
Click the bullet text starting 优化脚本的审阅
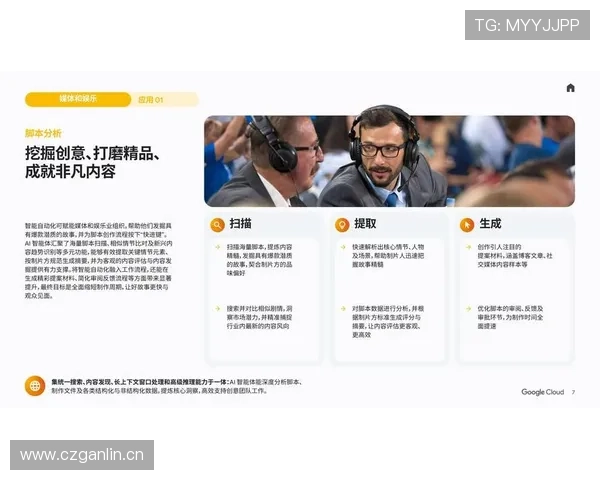tap(510, 317)
